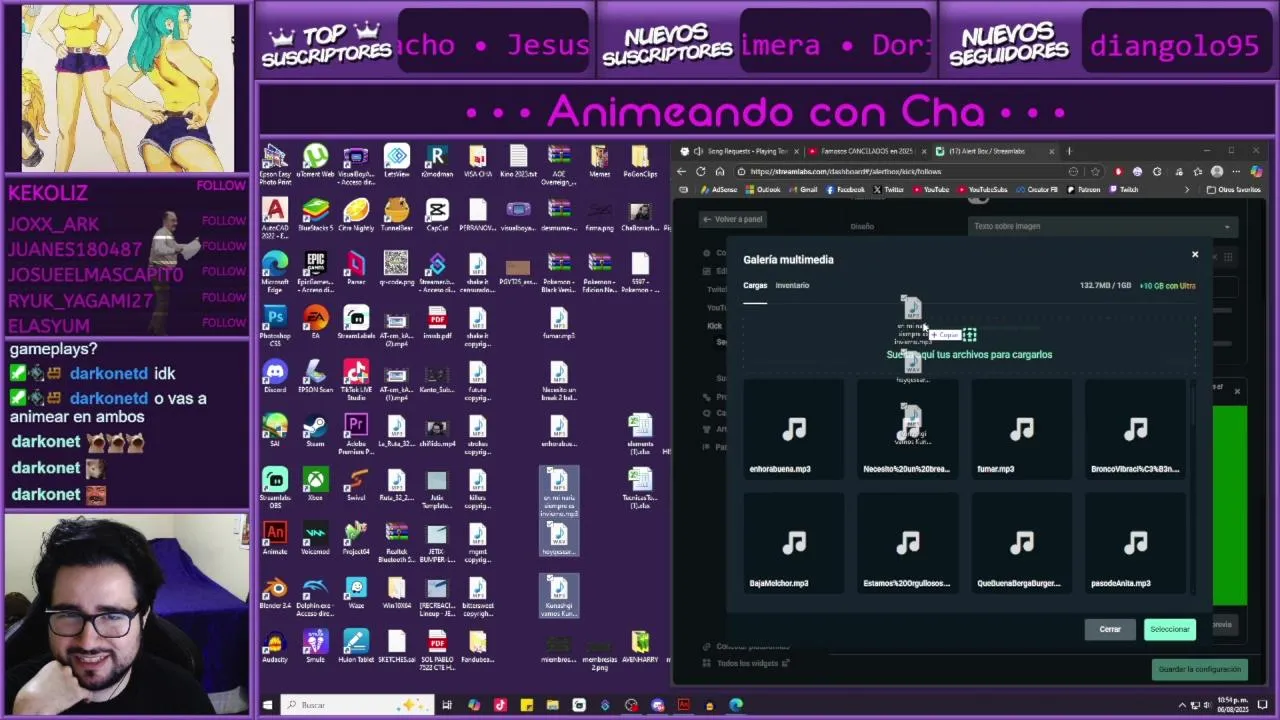Open the Windows Start menu
The width and height of the screenshot is (1280, 720).
click(267, 705)
